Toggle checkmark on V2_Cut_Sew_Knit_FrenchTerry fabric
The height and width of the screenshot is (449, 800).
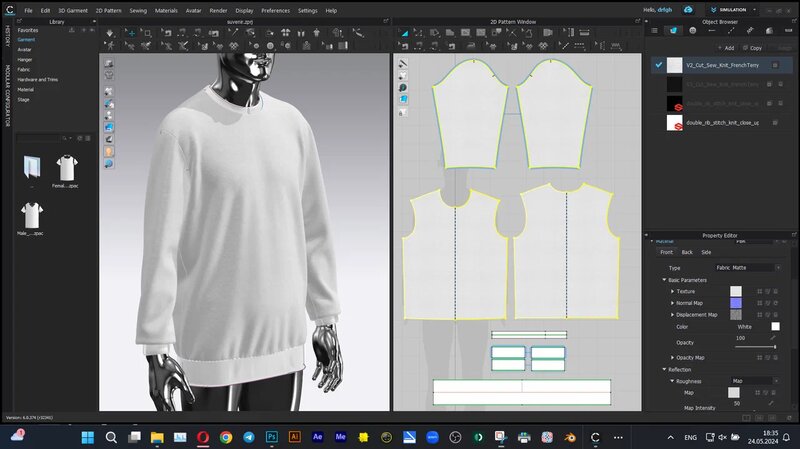coord(659,65)
